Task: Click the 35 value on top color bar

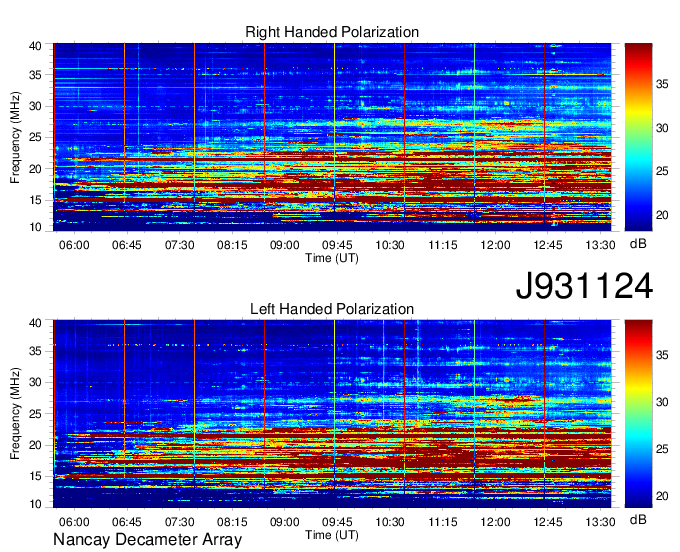Action: tap(662, 84)
